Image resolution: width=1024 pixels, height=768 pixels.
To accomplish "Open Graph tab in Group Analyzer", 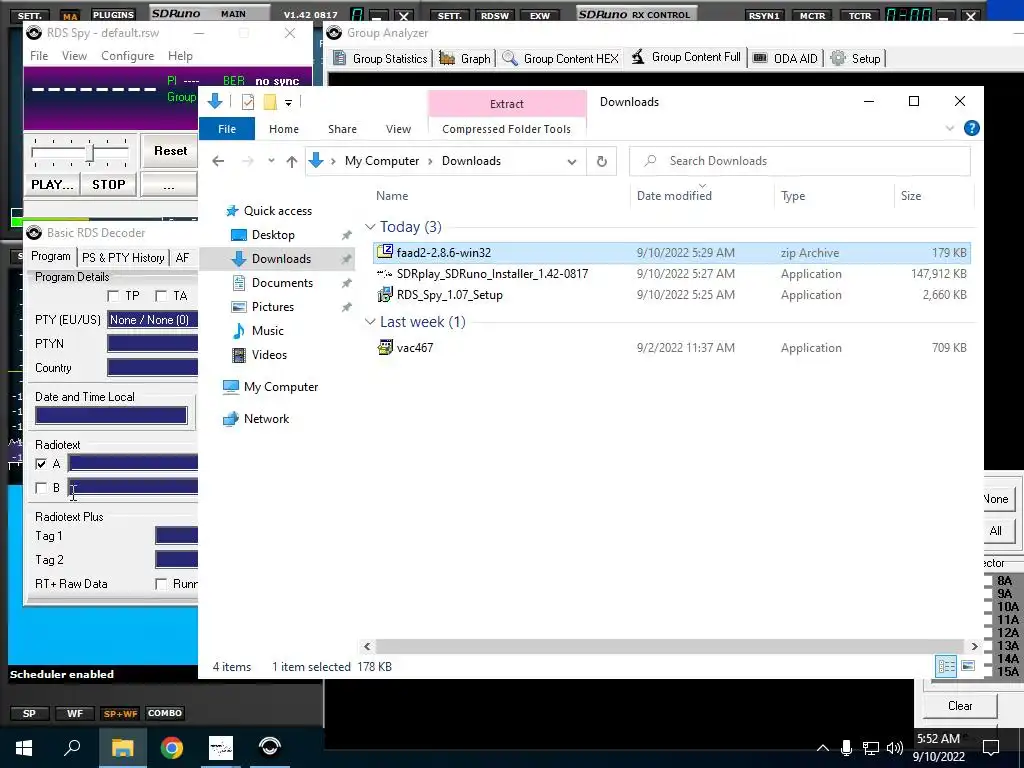I will 465,58.
